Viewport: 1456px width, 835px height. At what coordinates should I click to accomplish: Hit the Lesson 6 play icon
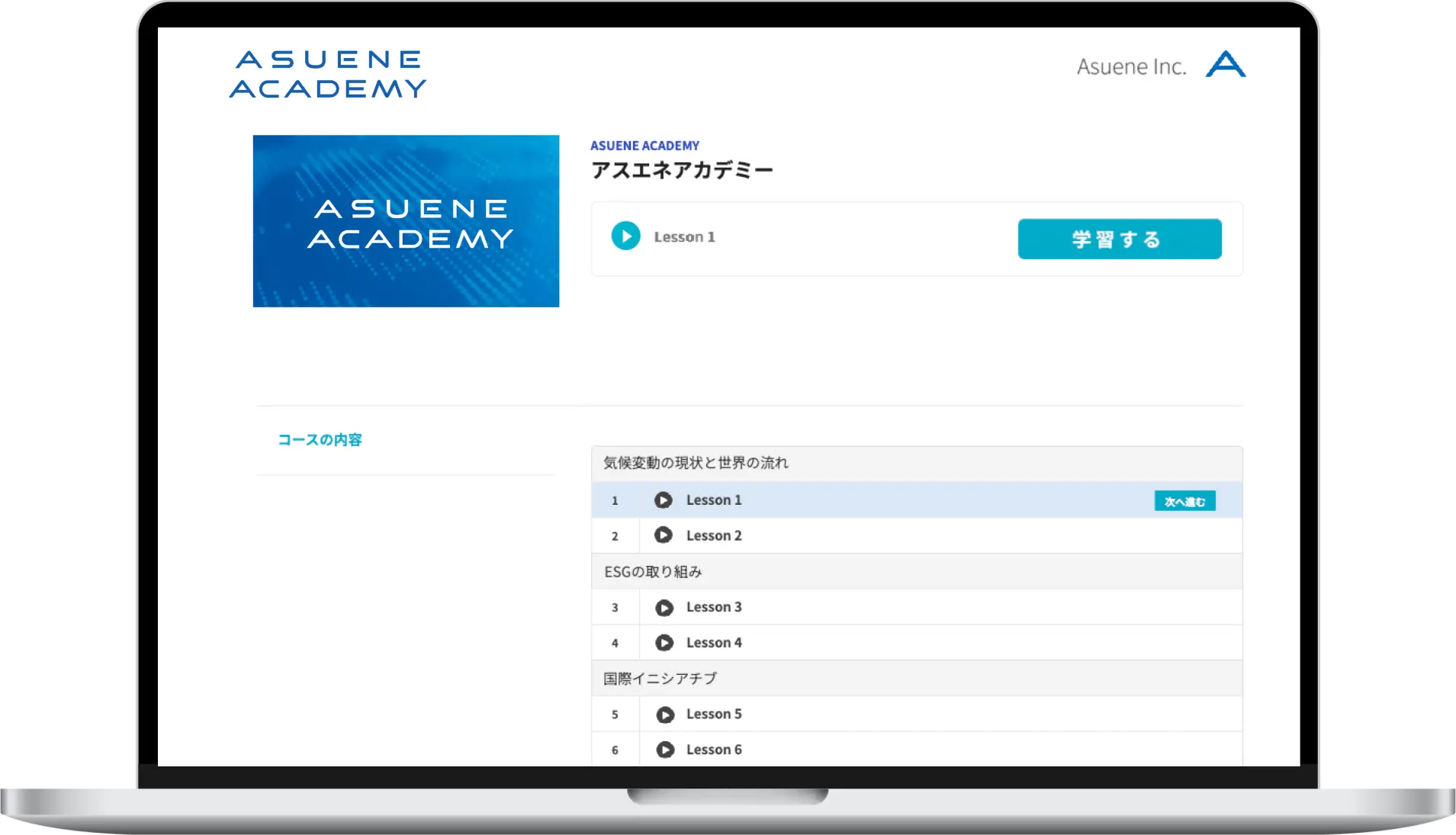(x=665, y=750)
